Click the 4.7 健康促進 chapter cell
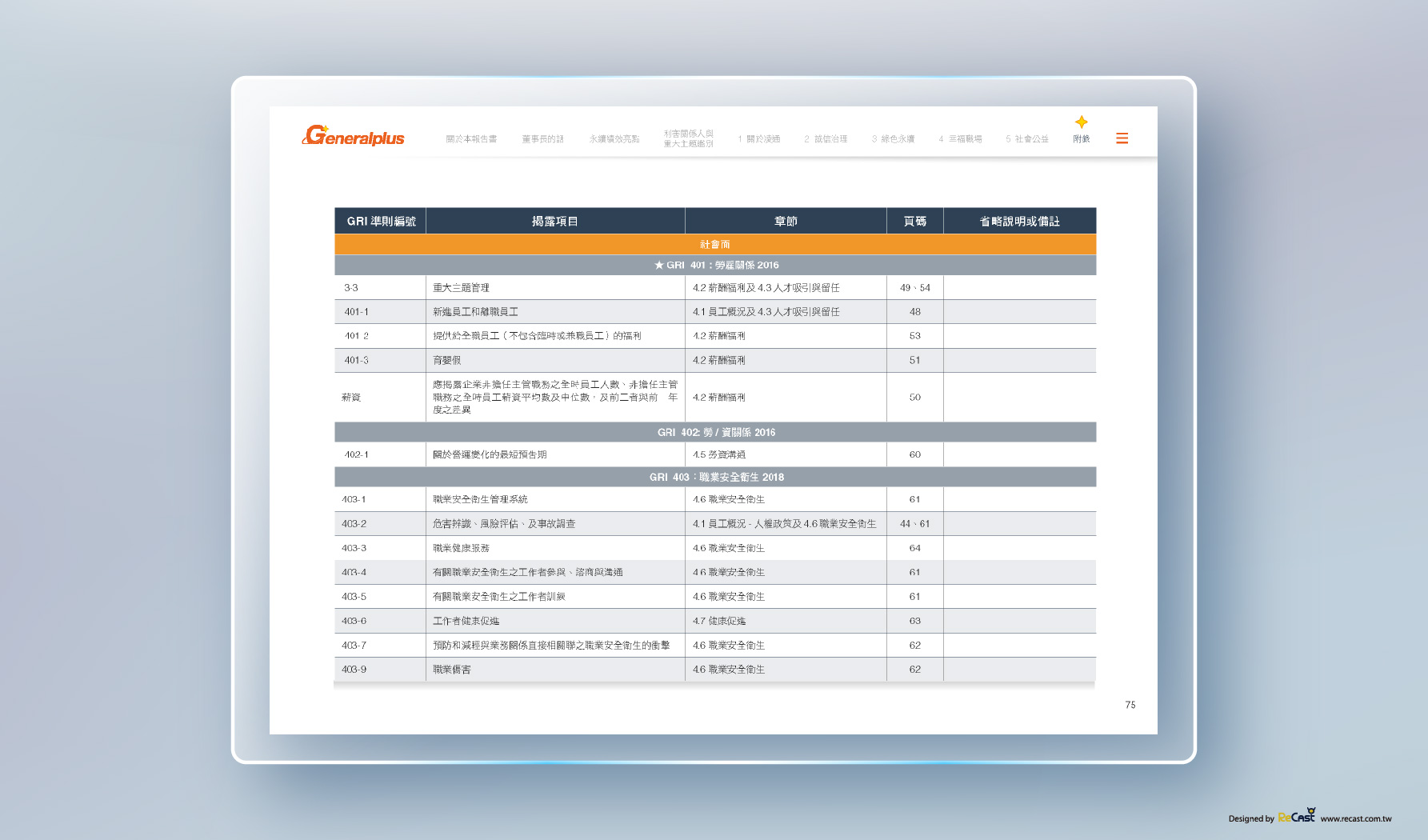Image resolution: width=1428 pixels, height=840 pixels. click(786, 621)
